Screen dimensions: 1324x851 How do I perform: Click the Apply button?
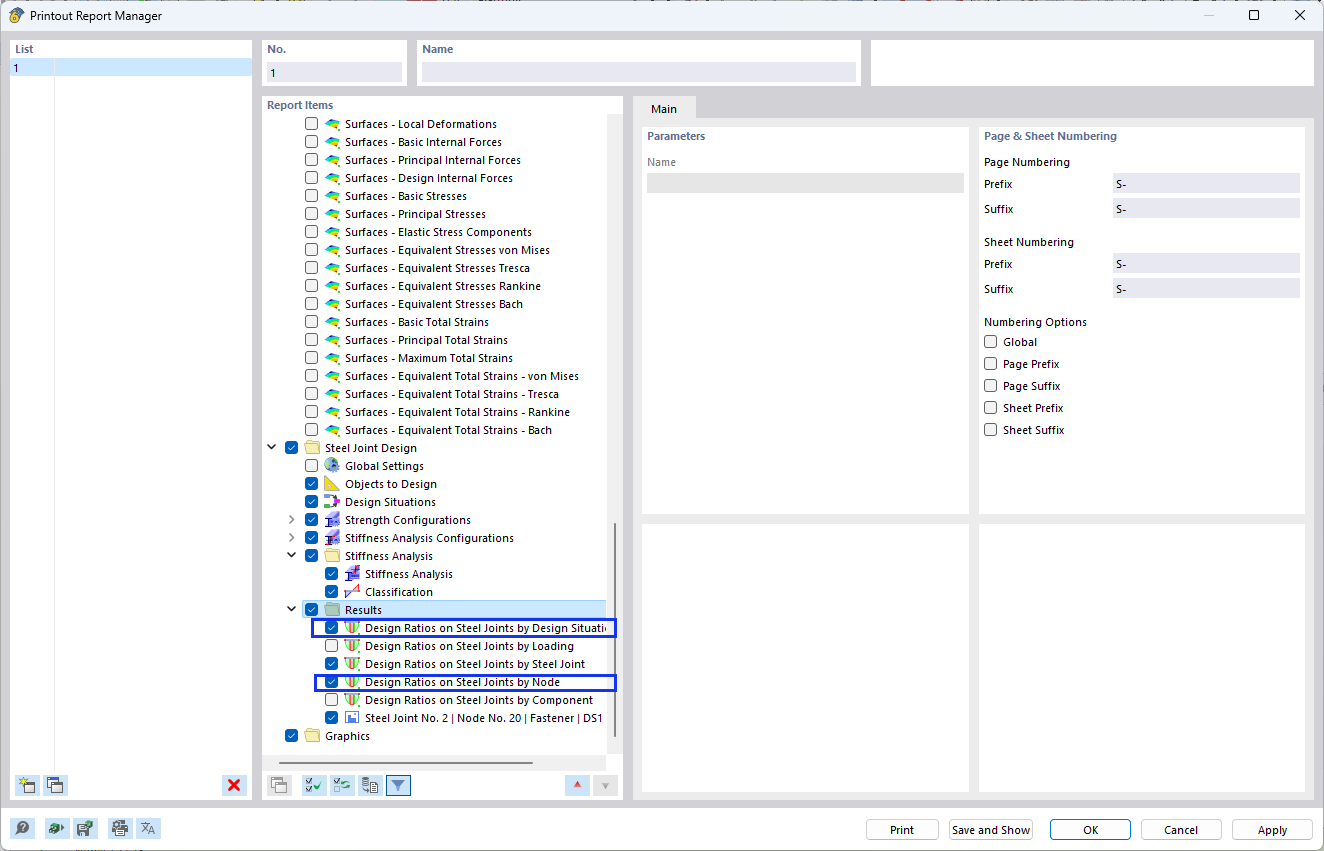click(x=1273, y=830)
